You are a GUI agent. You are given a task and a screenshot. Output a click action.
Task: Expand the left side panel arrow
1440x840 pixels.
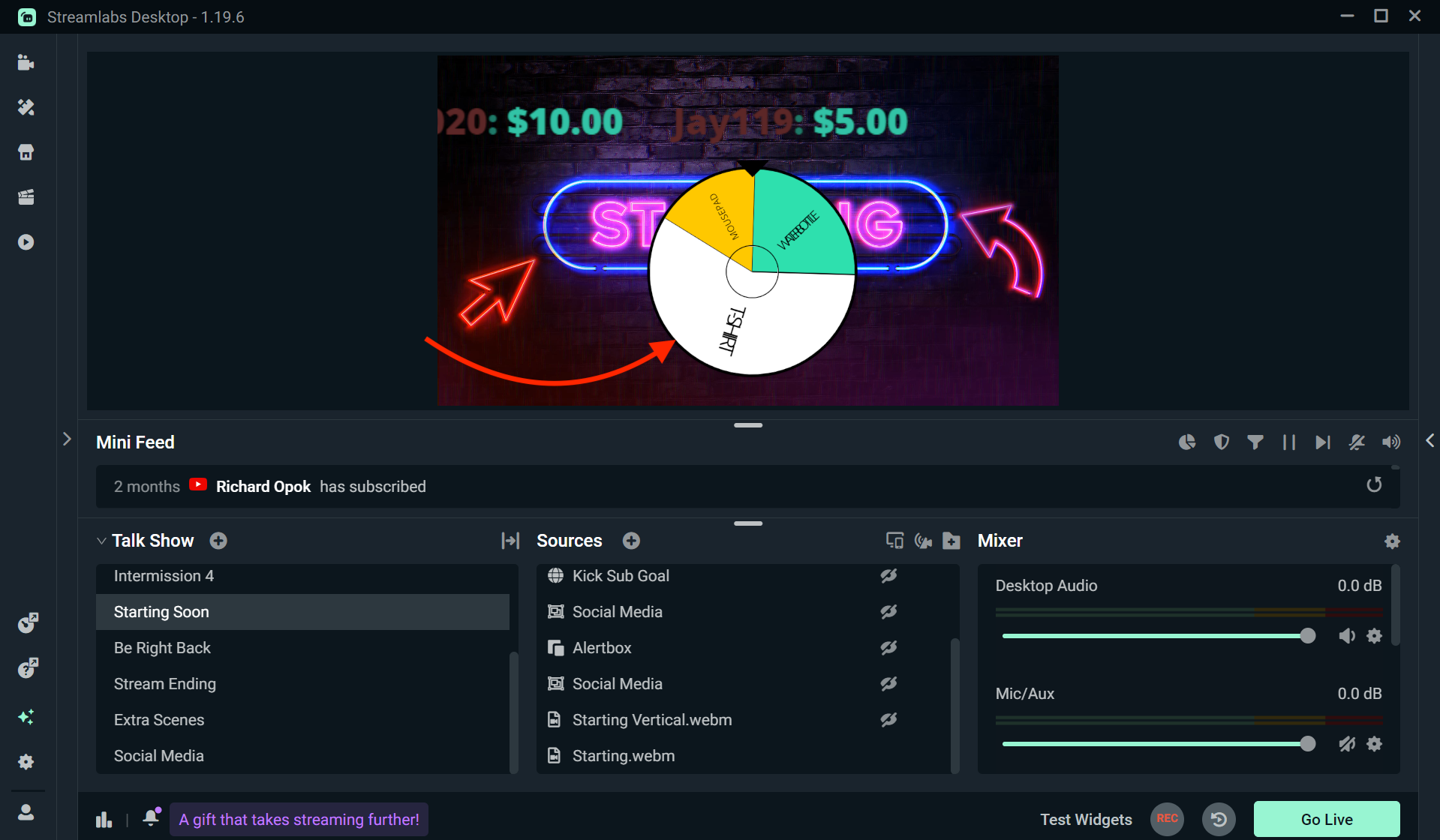tap(67, 439)
